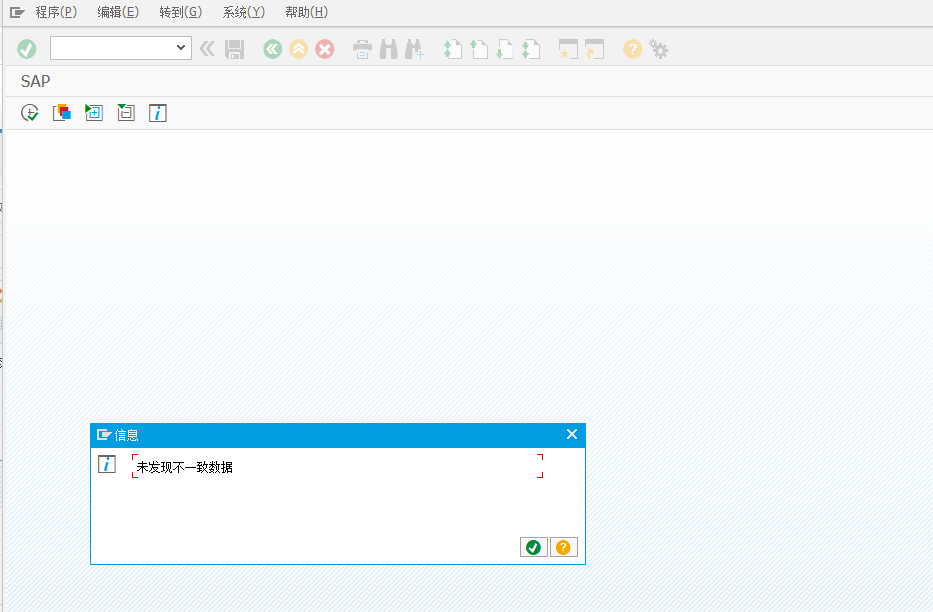Image resolution: width=933 pixels, height=612 pixels.
Task: Click the program documentation info icon
Action: 158,113
